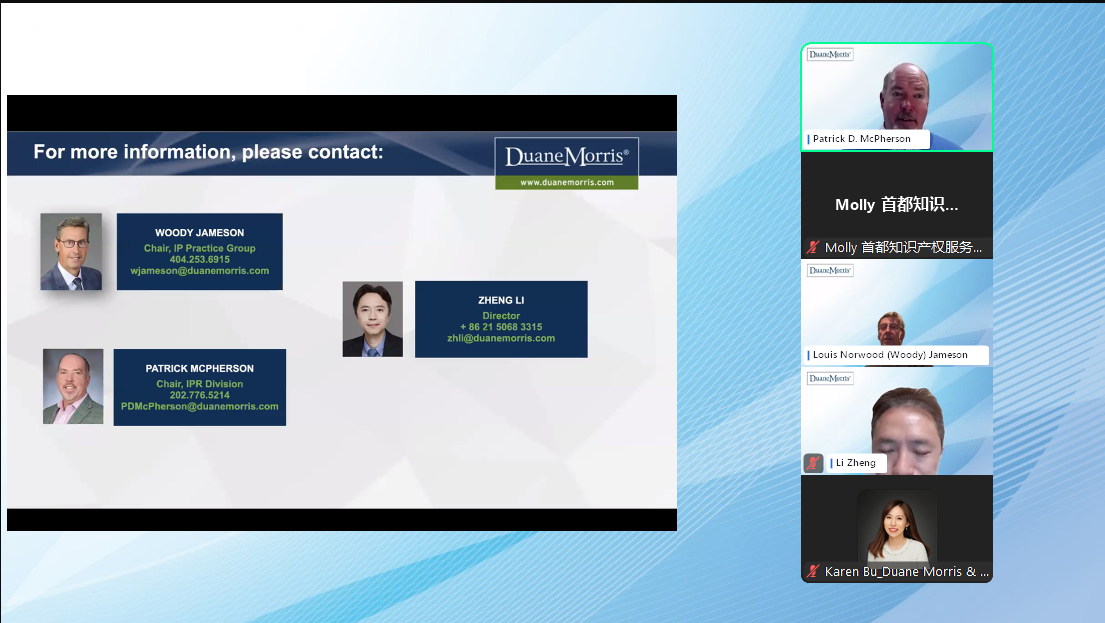
Task: Select Karen Bu's video tile
Action: pos(896,529)
